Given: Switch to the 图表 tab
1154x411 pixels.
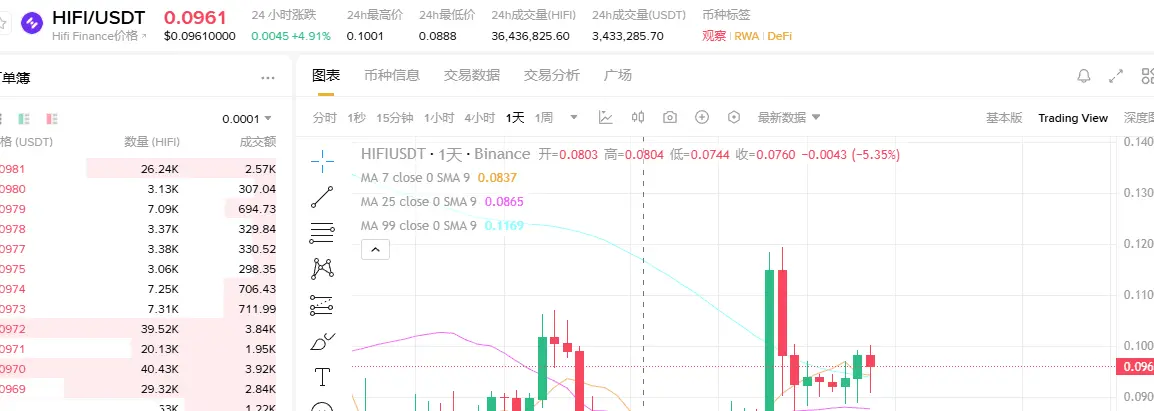Looking at the screenshot, I should coord(326,75).
